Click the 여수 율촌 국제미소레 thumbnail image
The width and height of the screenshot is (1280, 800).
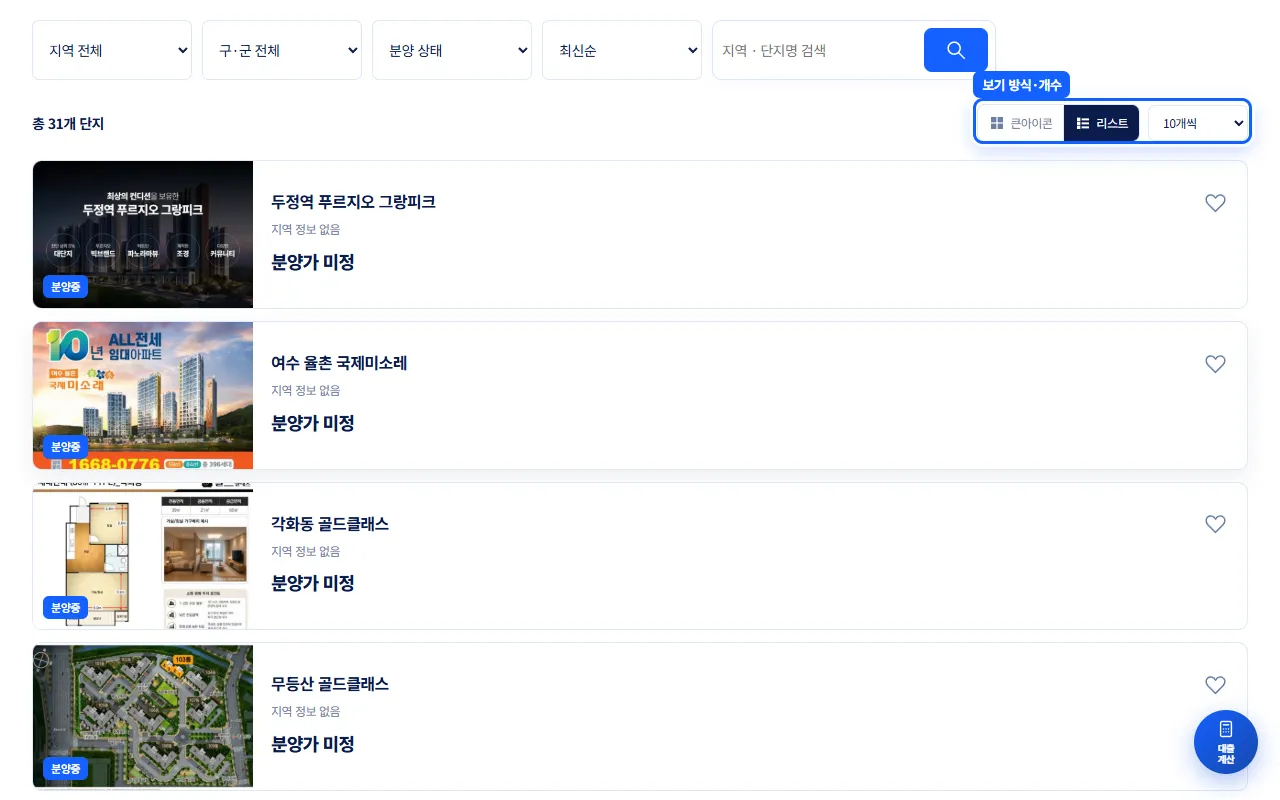click(x=143, y=395)
